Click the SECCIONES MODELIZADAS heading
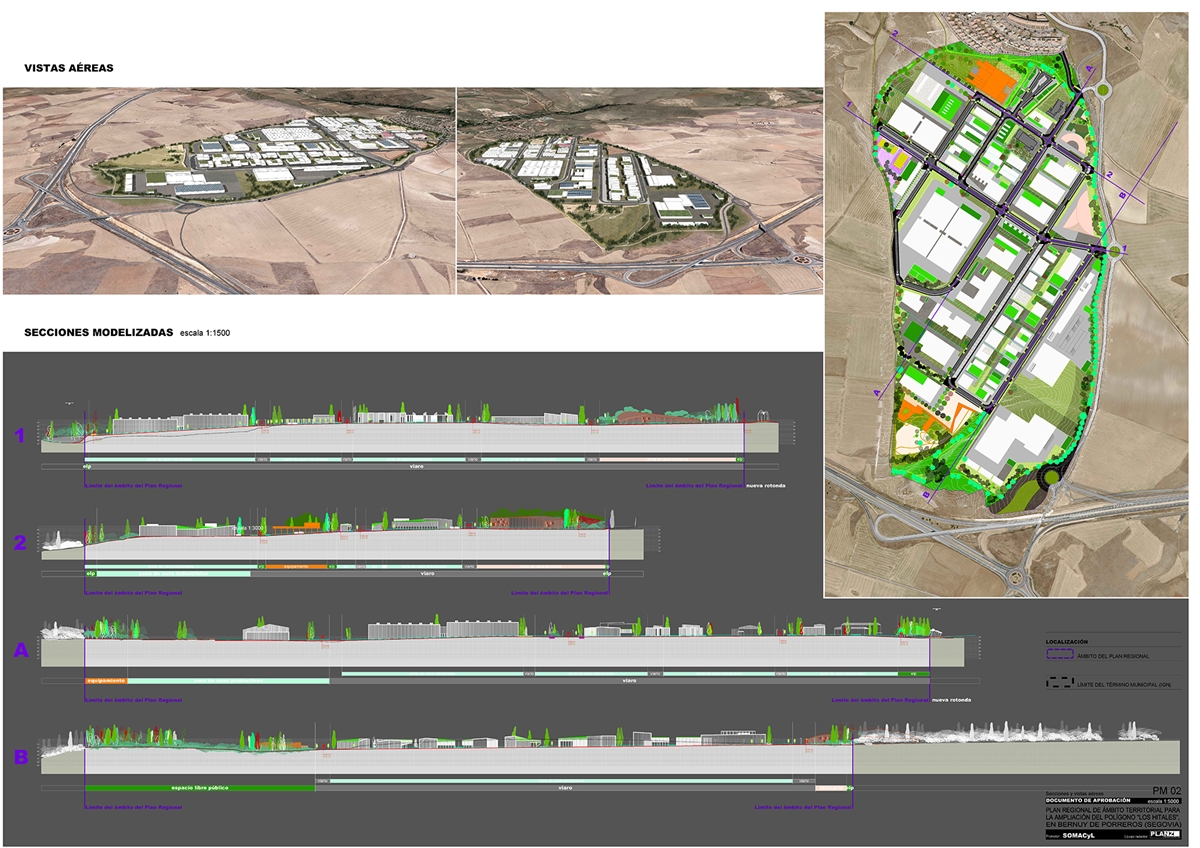 pos(98,331)
